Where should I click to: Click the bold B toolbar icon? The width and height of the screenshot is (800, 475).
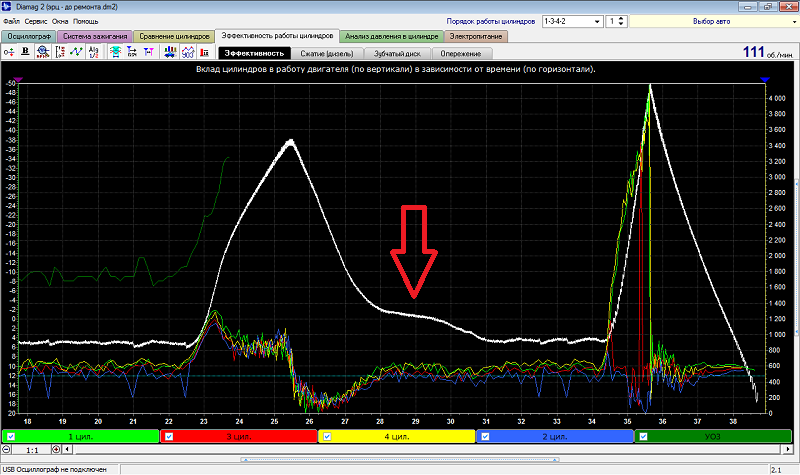[26, 52]
